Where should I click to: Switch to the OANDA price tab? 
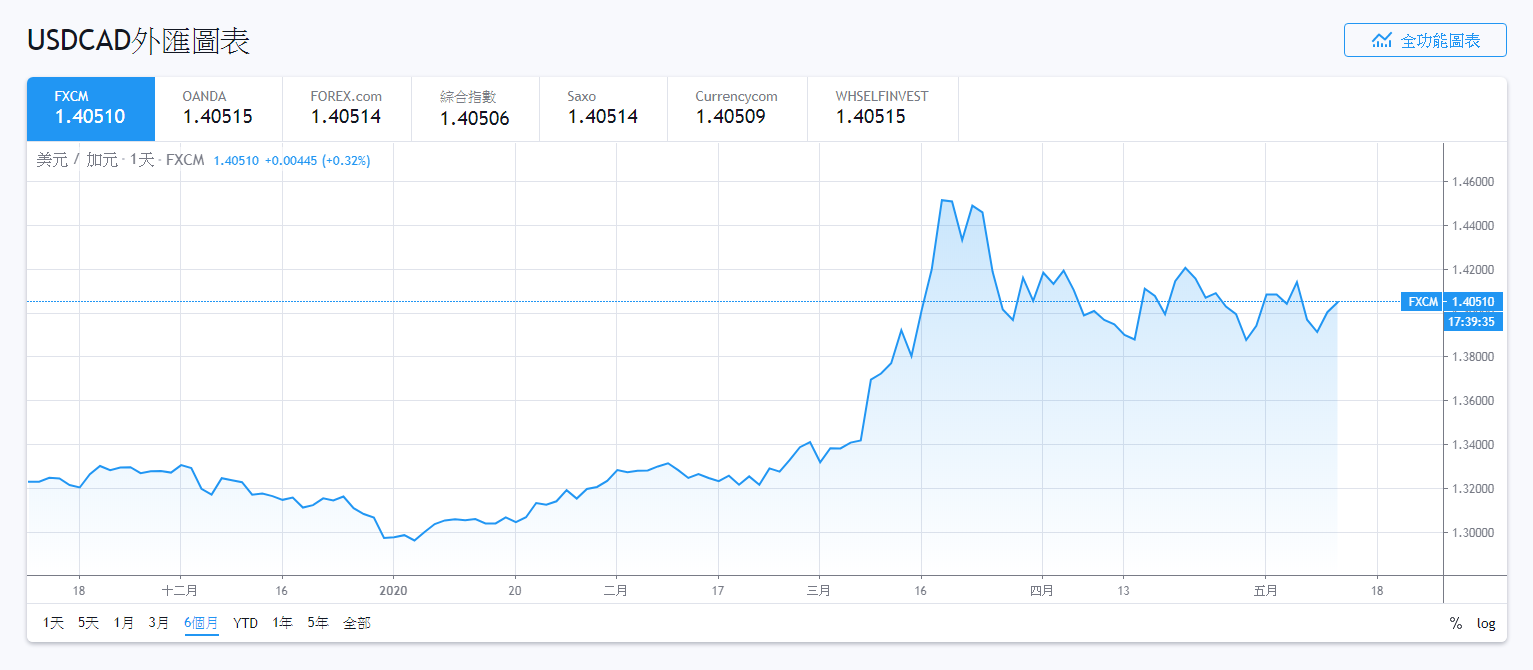(x=218, y=109)
